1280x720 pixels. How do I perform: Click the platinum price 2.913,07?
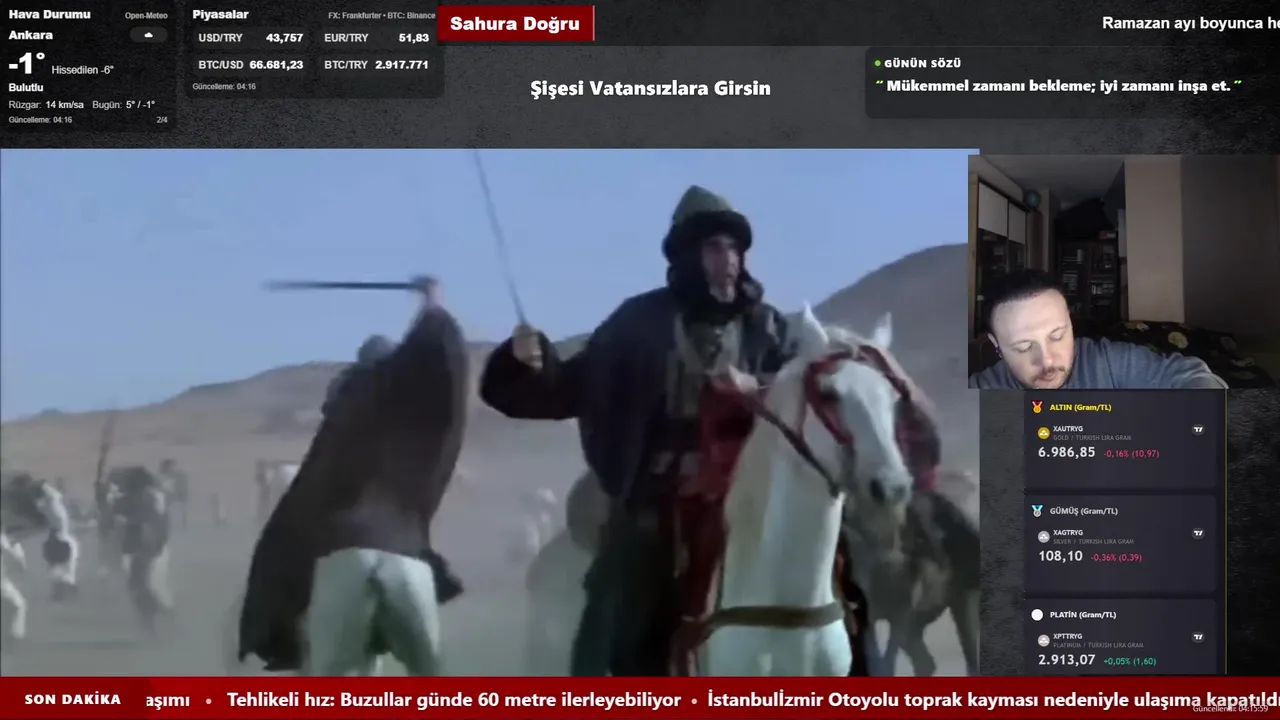click(1066, 660)
